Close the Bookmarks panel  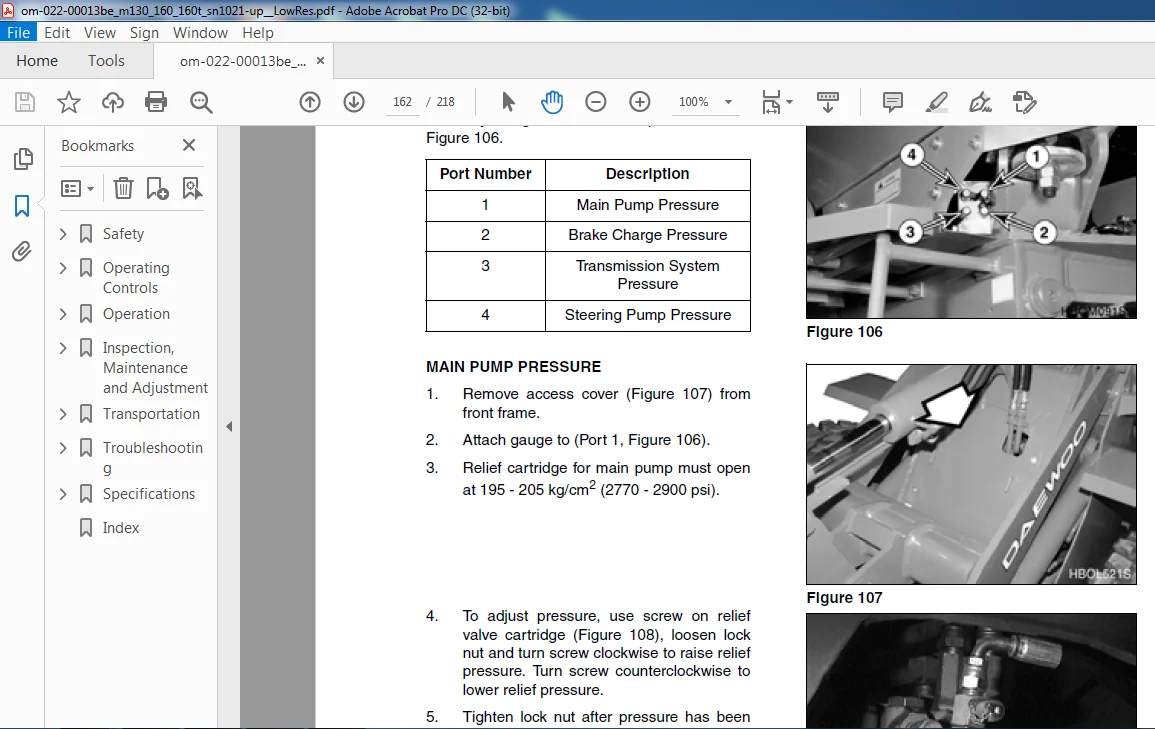189,145
